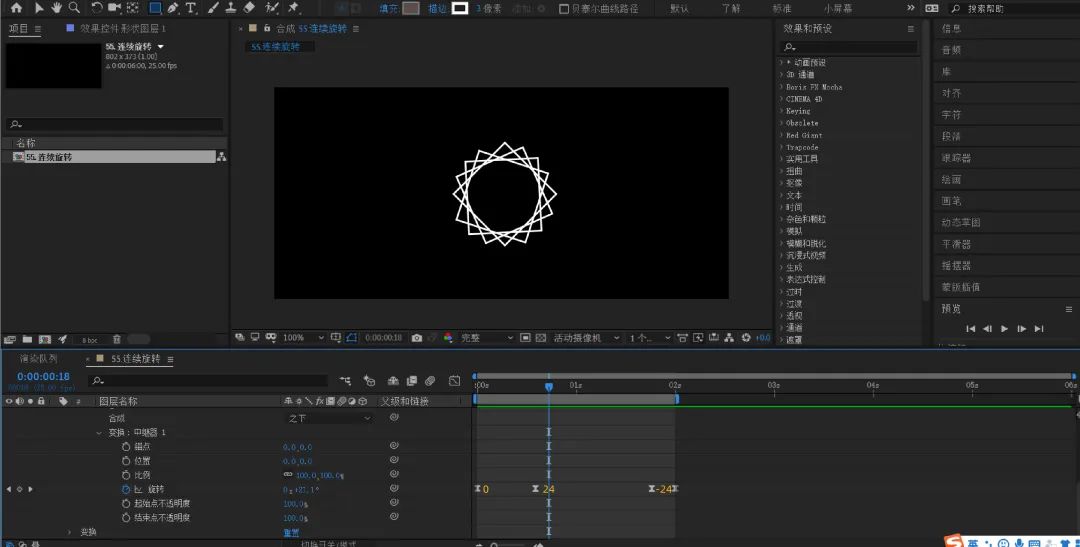Toggle the 比例 stopwatch
Screen dimensions: 1080x547
click(126, 475)
